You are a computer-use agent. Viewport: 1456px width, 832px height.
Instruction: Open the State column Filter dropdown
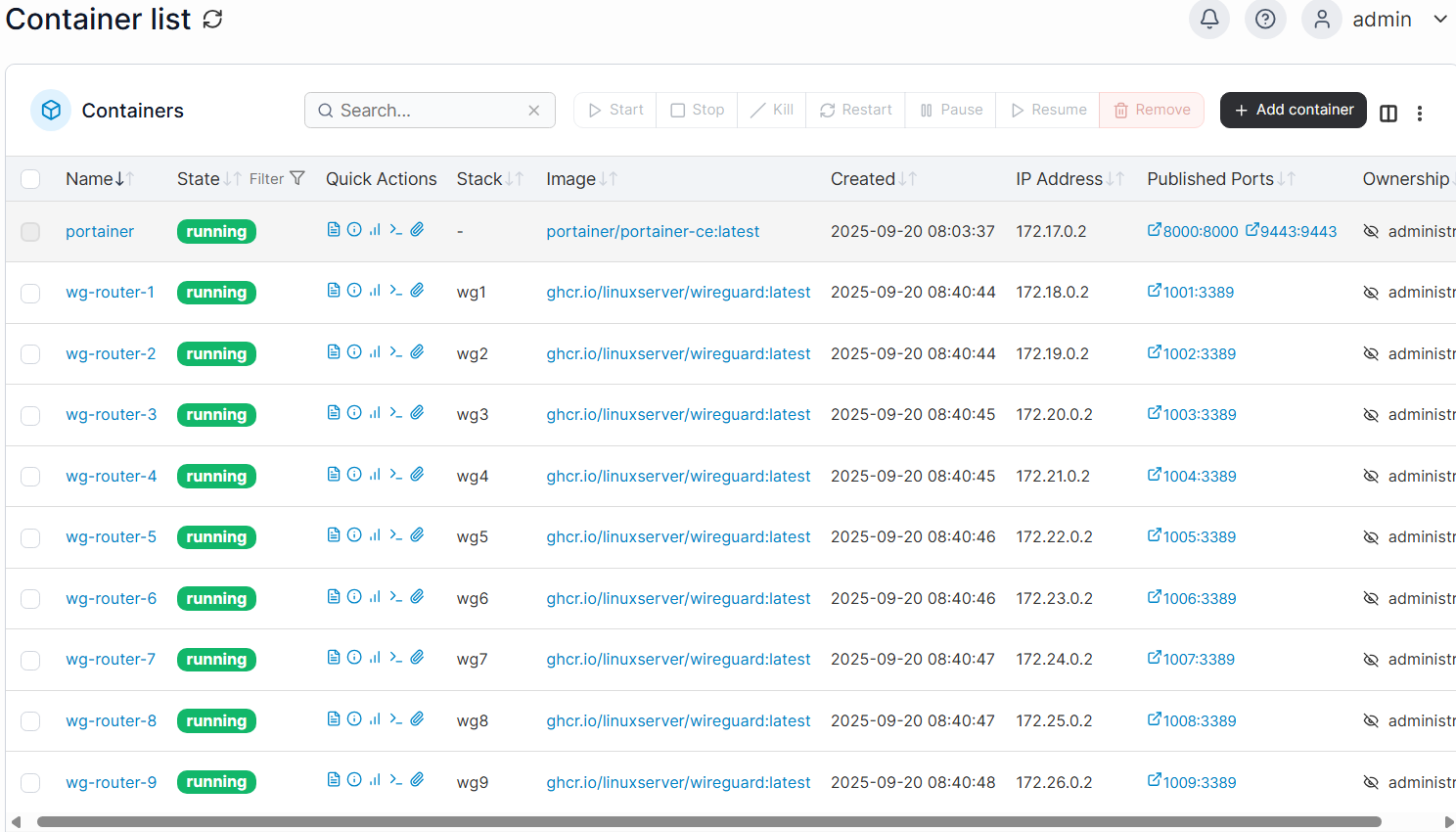[x=277, y=178]
